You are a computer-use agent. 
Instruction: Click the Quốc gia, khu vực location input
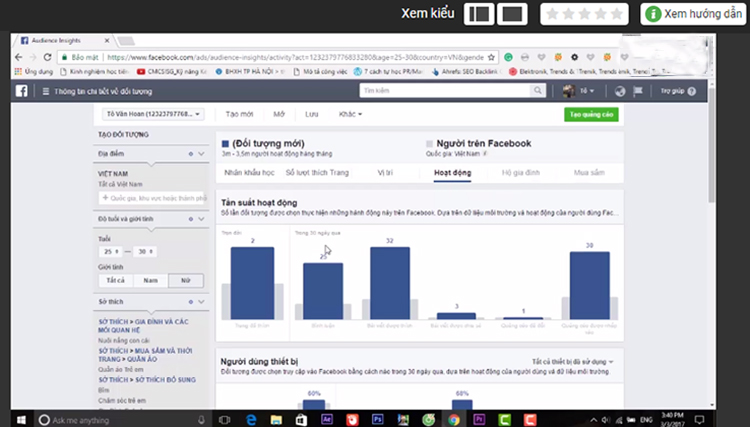click(x=153, y=198)
